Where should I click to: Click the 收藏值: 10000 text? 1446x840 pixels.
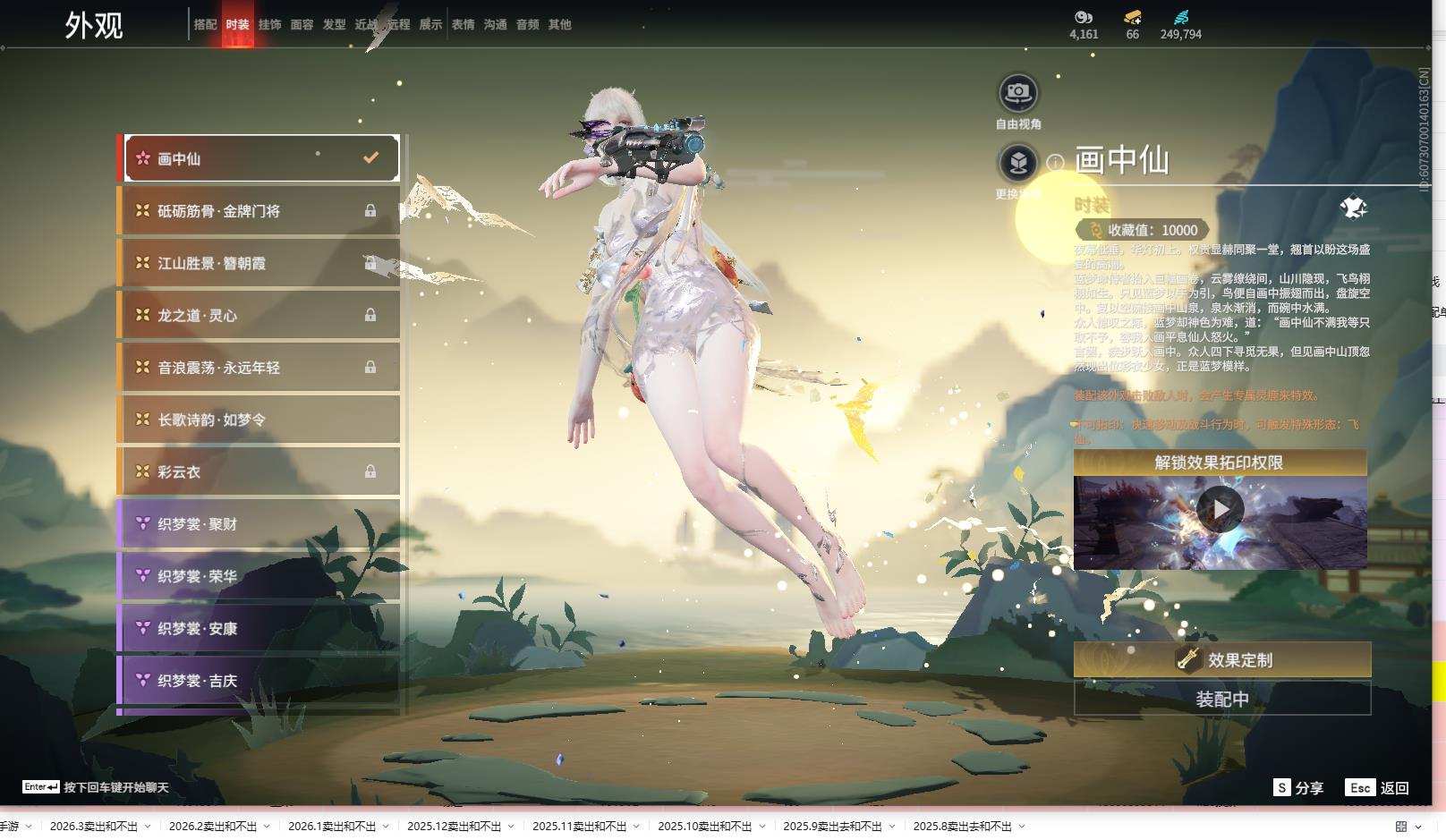coord(1153,230)
